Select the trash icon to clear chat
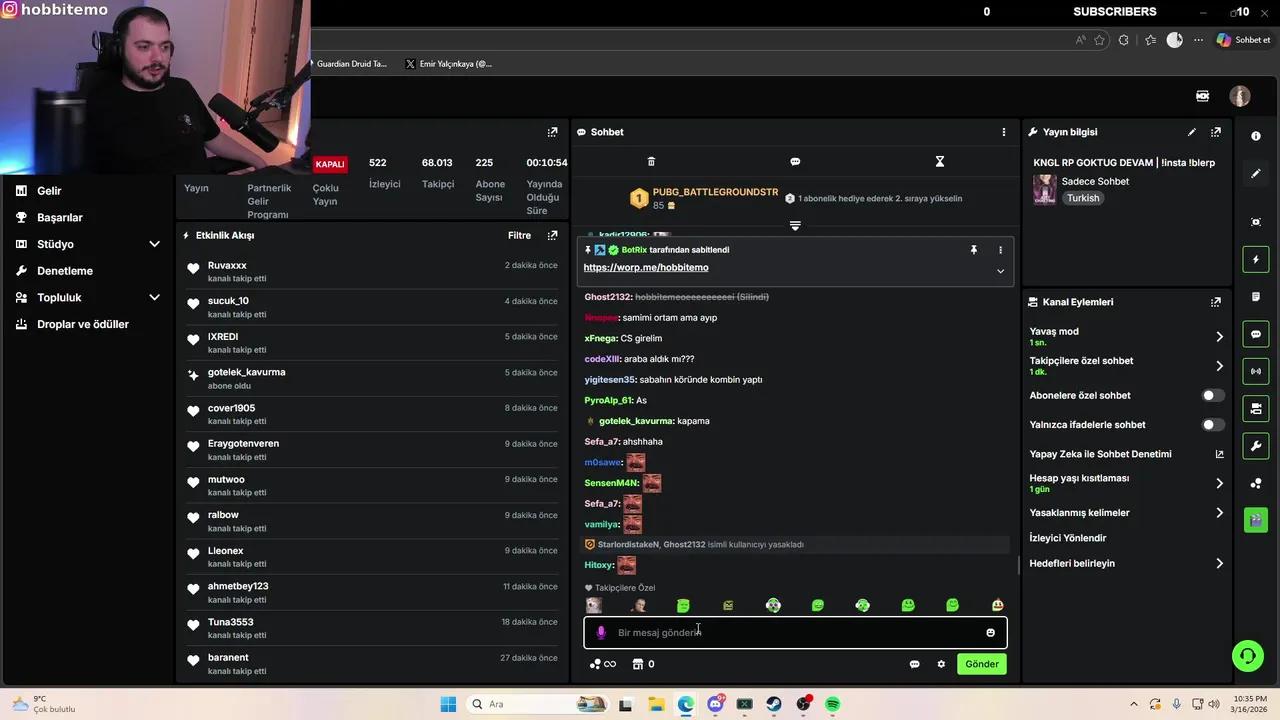This screenshot has height=720, width=1280. pyautogui.click(x=651, y=161)
